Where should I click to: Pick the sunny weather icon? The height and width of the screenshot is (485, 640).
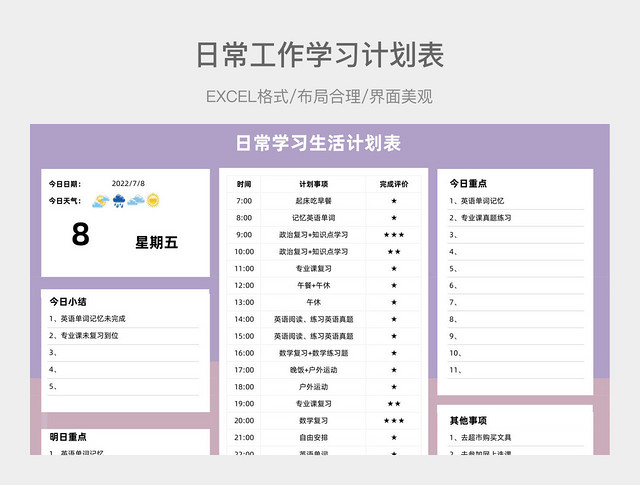(153, 200)
